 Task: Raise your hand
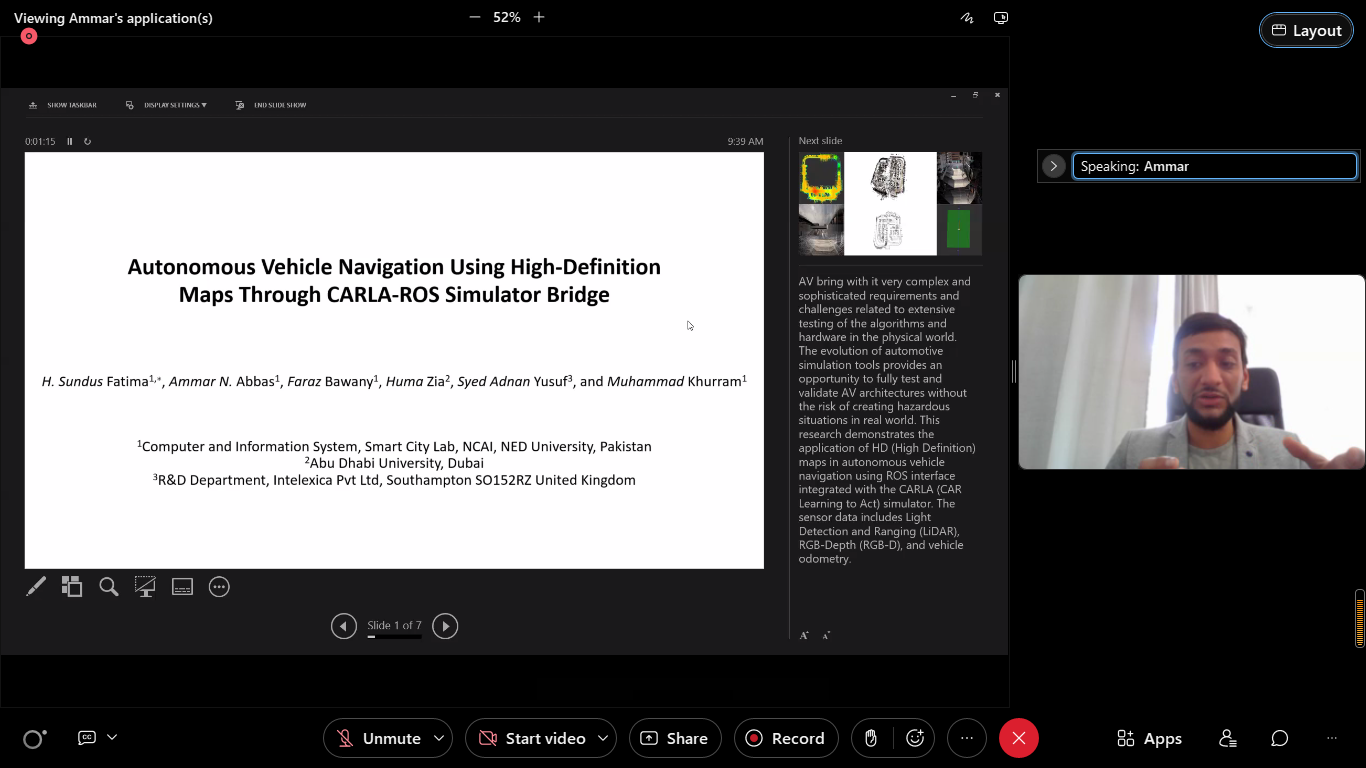tap(871, 738)
